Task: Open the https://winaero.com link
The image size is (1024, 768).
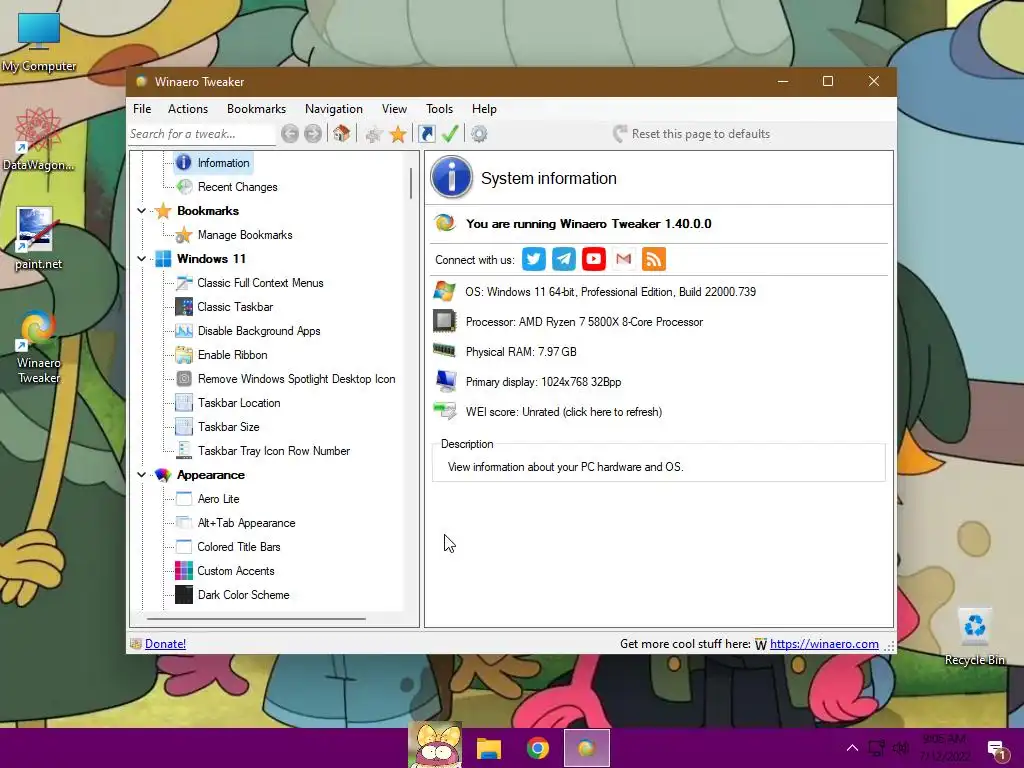Action: 824,644
